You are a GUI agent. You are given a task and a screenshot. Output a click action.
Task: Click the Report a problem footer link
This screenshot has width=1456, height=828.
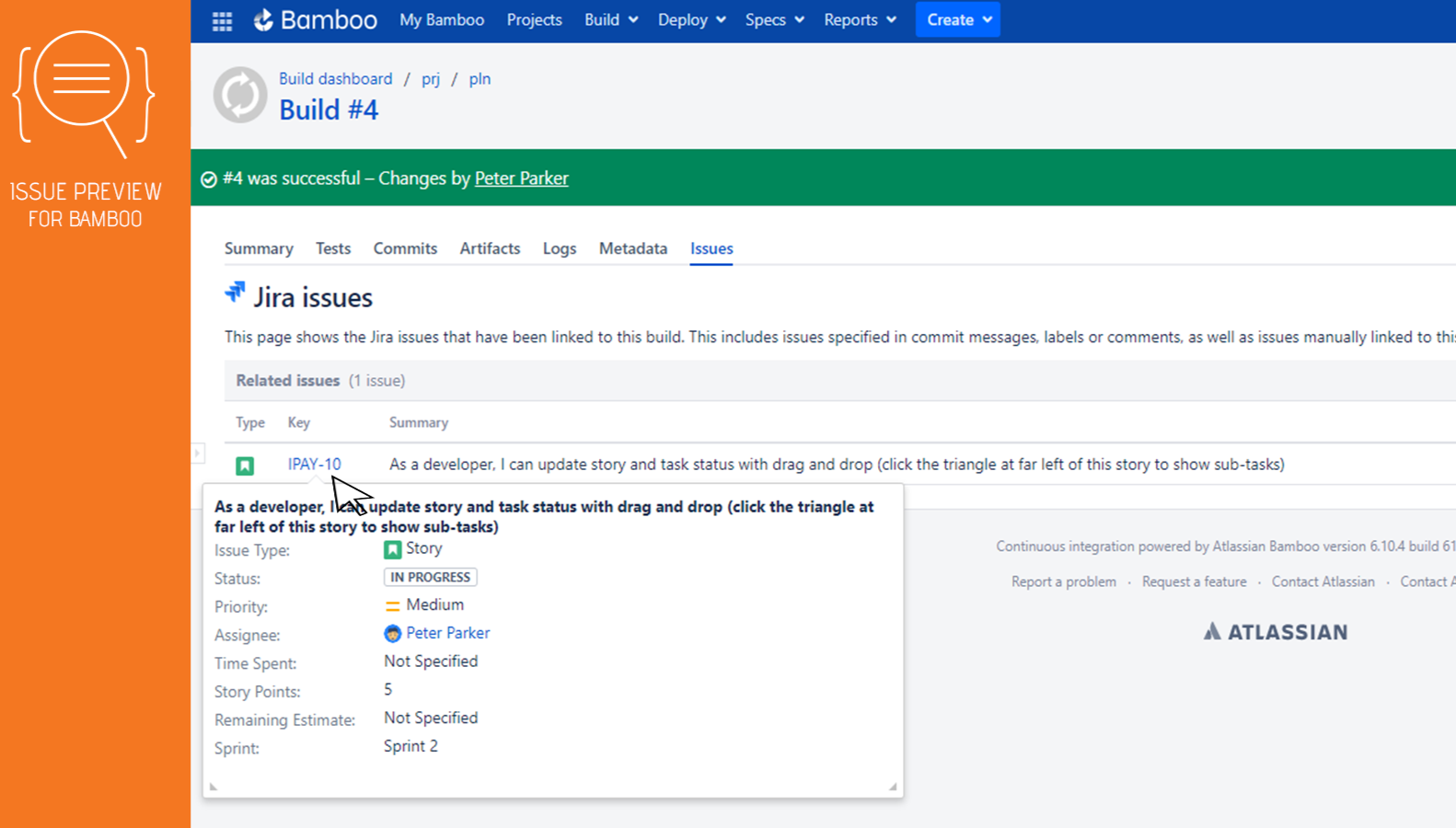pos(1064,581)
